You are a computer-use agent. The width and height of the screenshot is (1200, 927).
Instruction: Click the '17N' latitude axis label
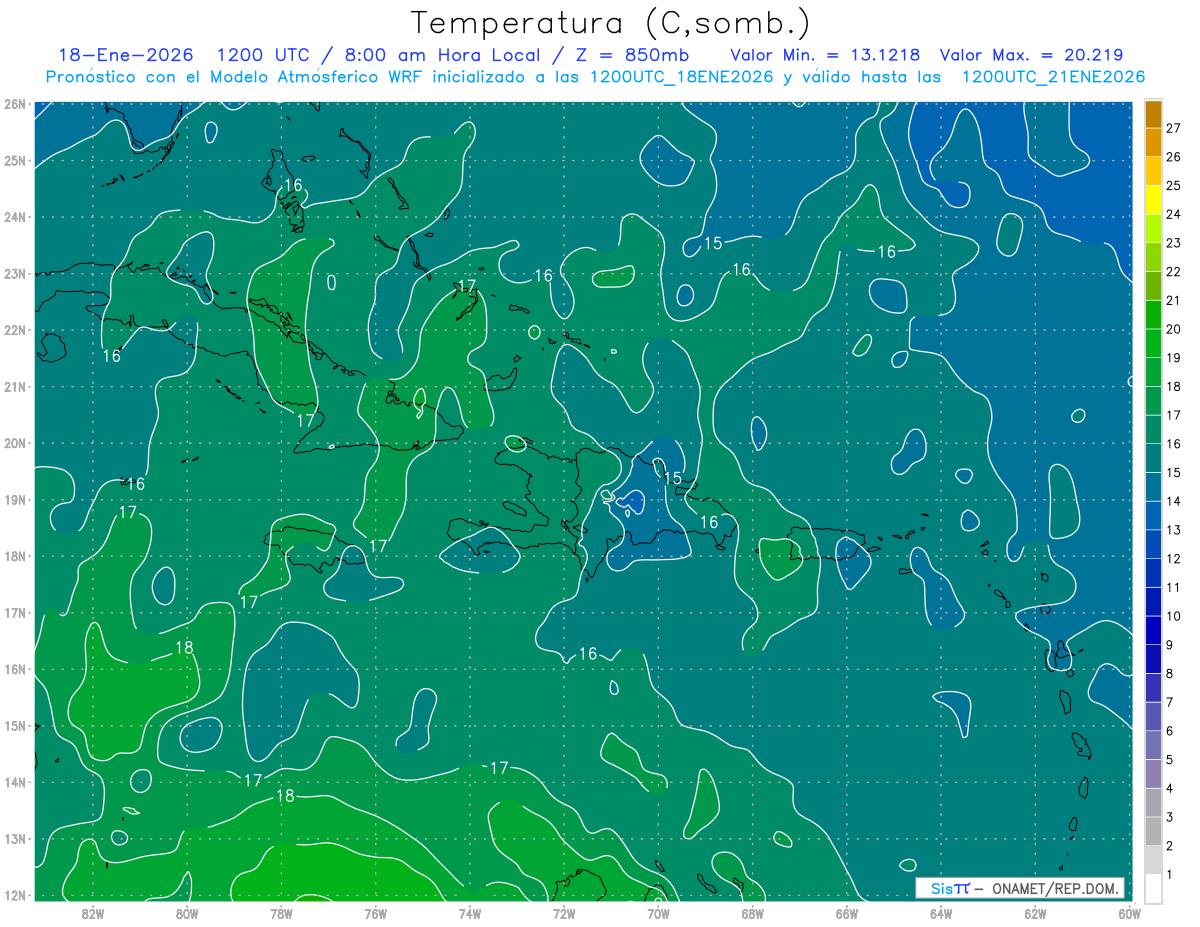click(14, 612)
